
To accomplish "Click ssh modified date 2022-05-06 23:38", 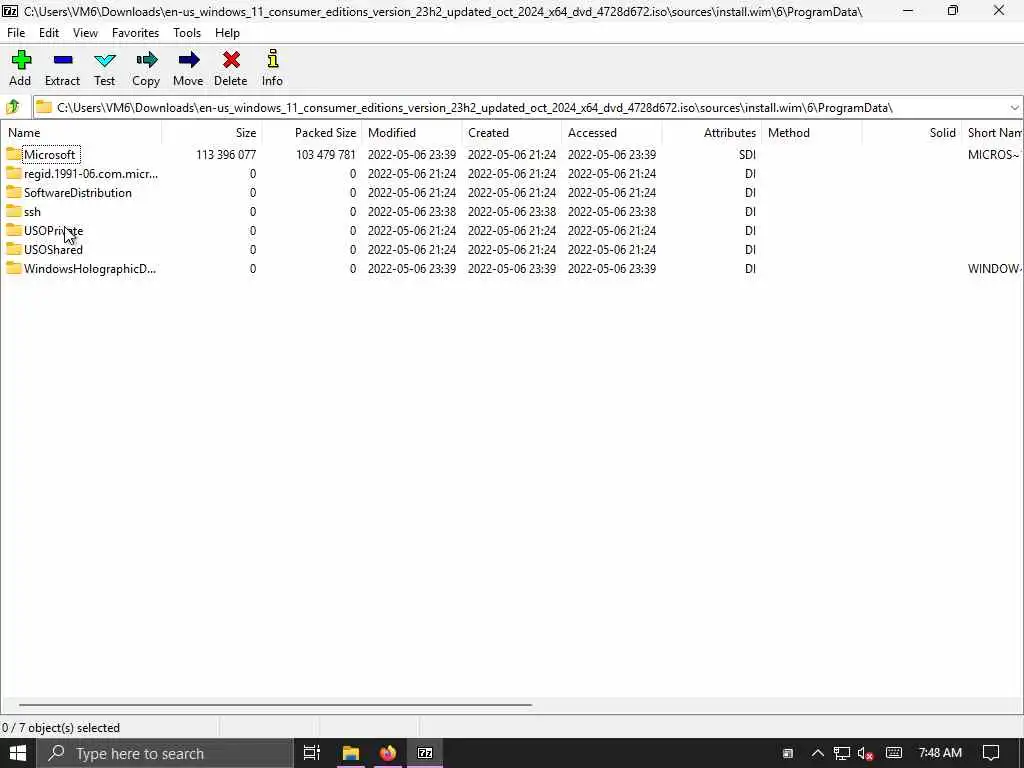I will pos(412,212).
